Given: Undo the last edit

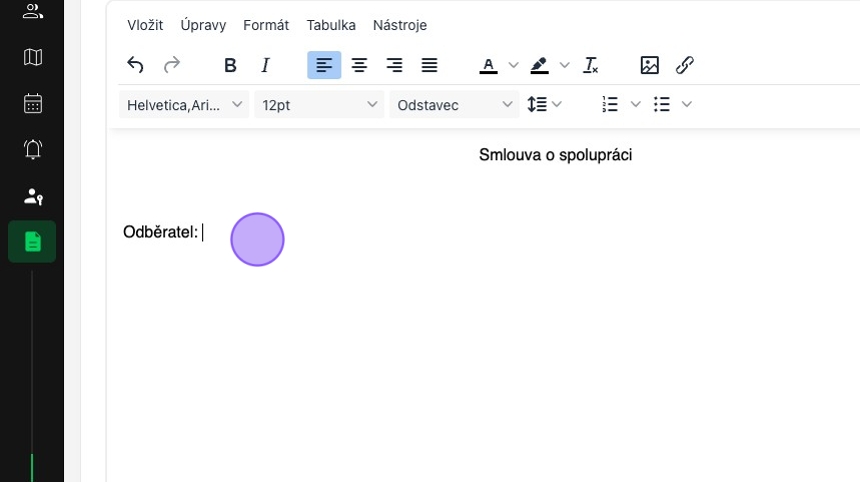Looking at the screenshot, I should pyautogui.click(x=135, y=65).
